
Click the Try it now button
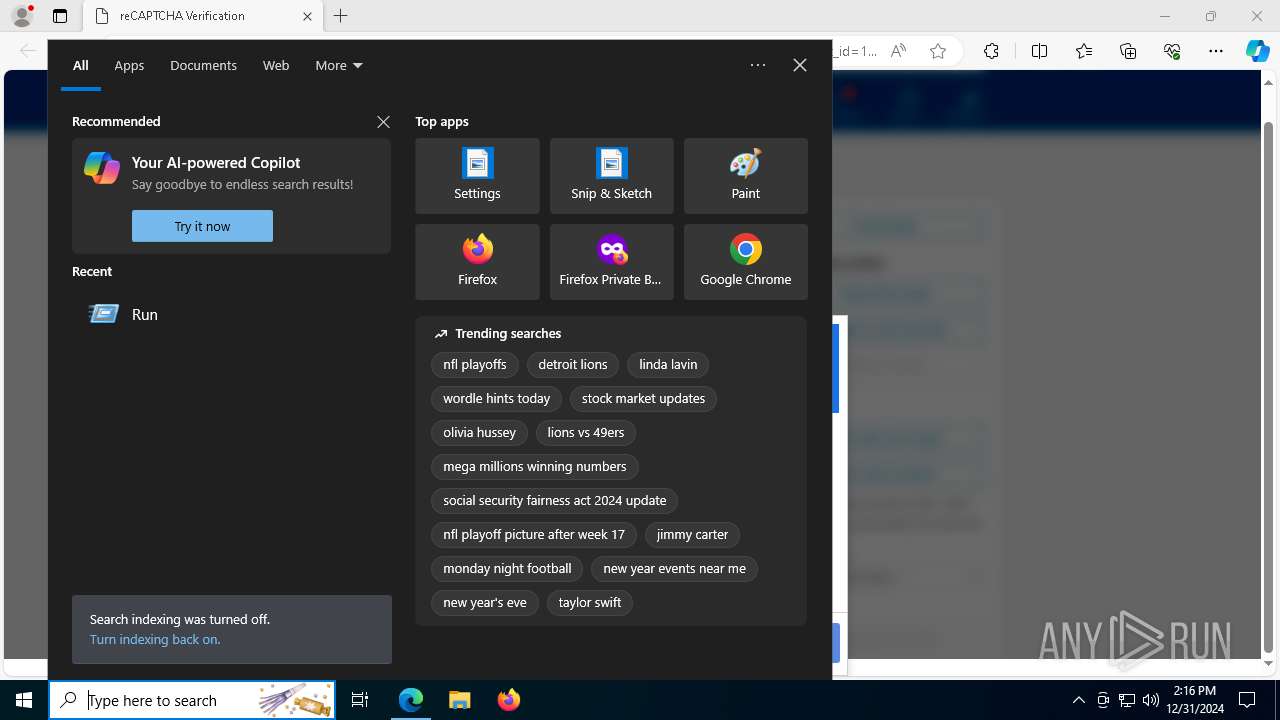[202, 226]
